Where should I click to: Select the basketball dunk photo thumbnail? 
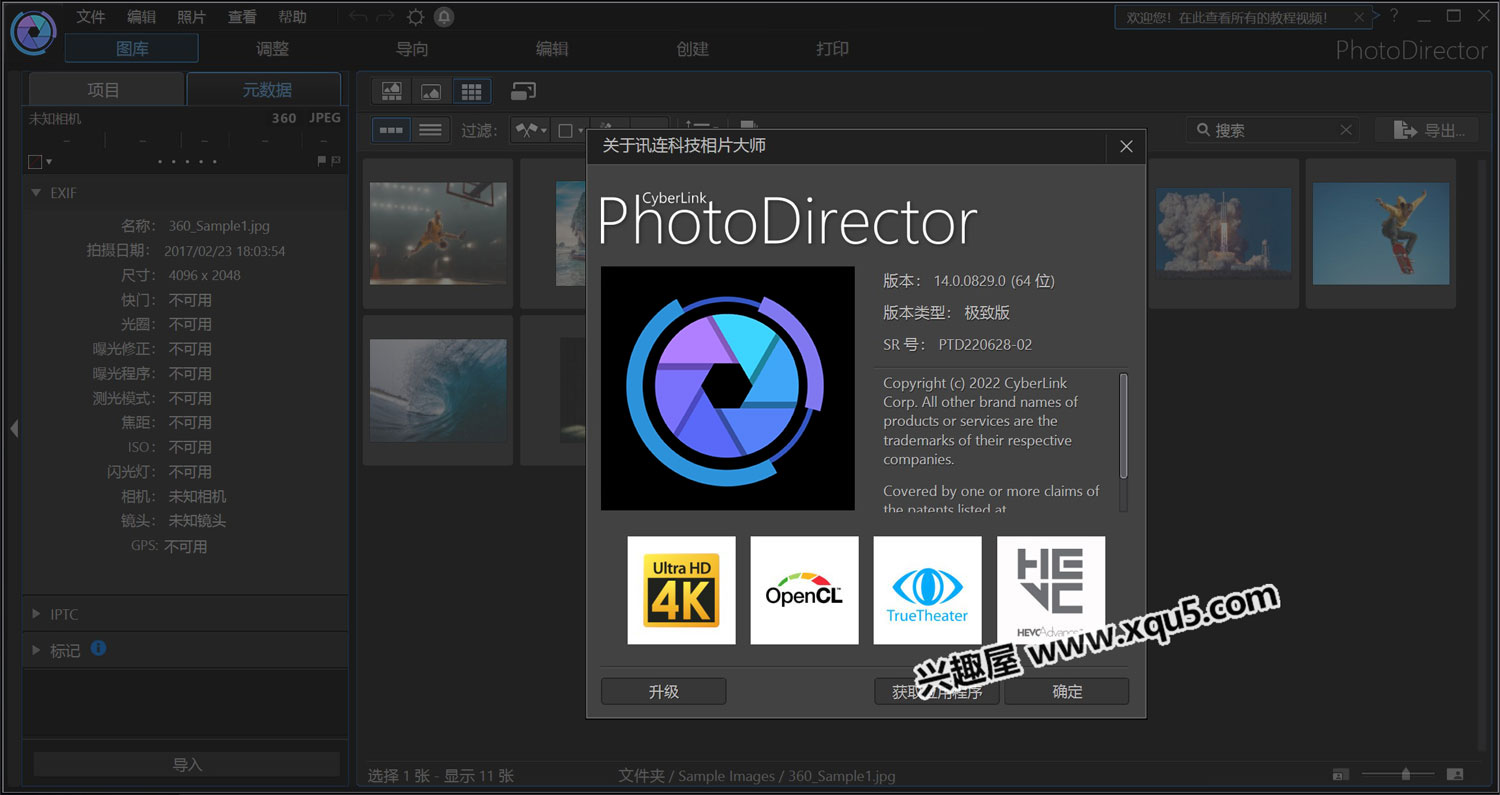point(438,233)
